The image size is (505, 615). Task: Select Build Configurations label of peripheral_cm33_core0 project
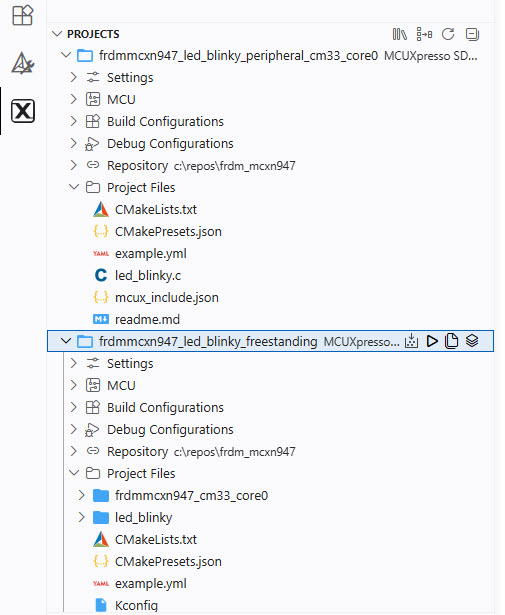tap(165, 121)
